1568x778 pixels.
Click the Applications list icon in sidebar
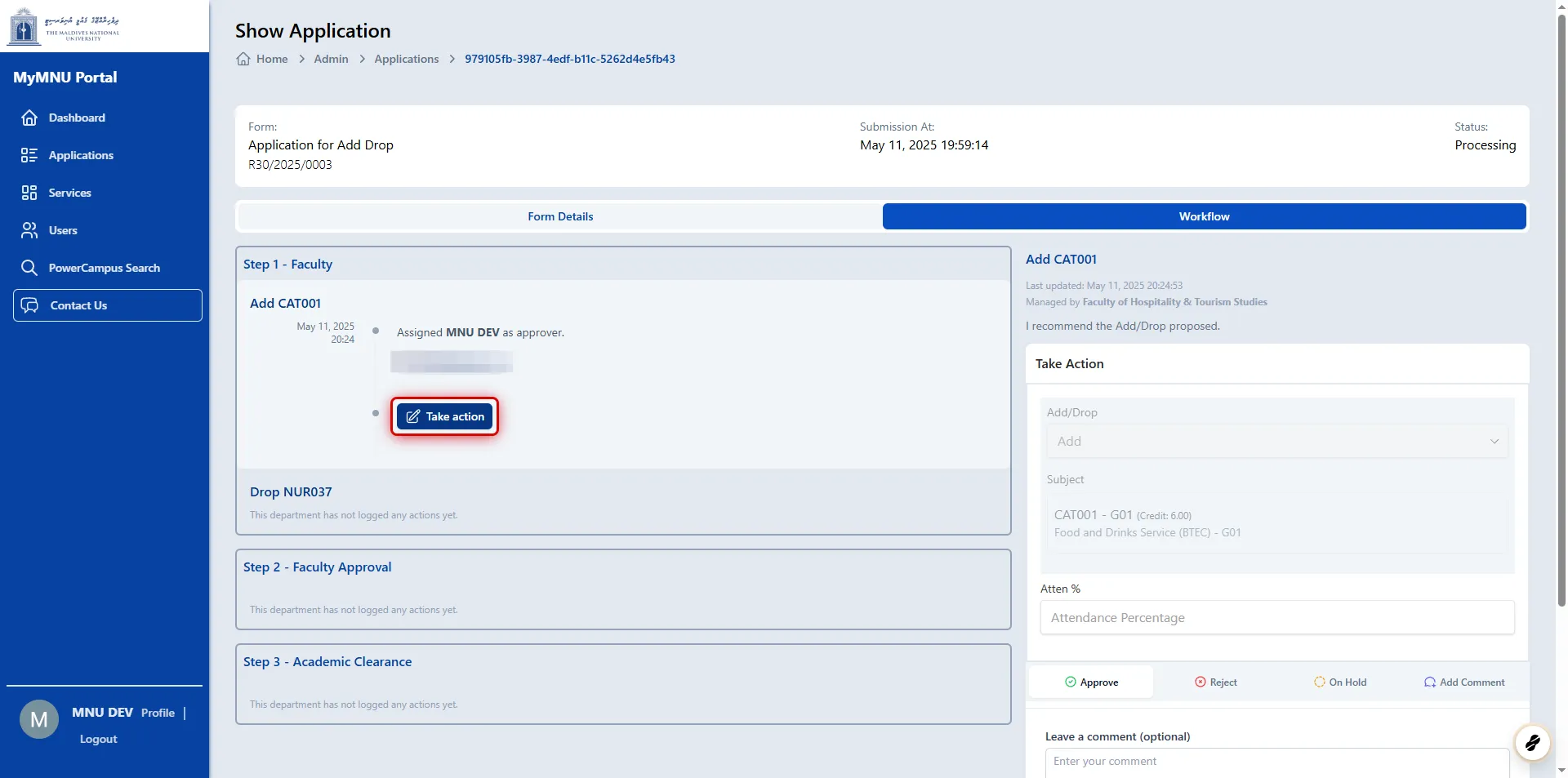point(29,155)
